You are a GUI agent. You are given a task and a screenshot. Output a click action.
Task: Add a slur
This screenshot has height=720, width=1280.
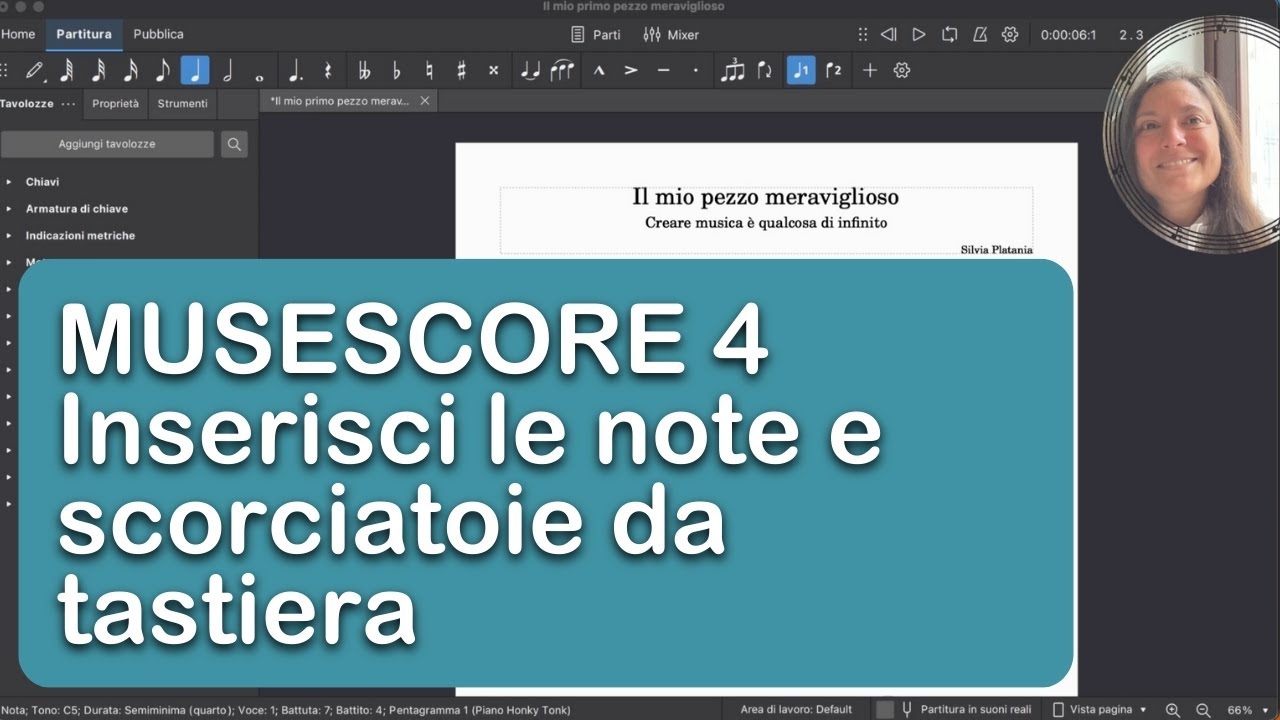(562, 70)
